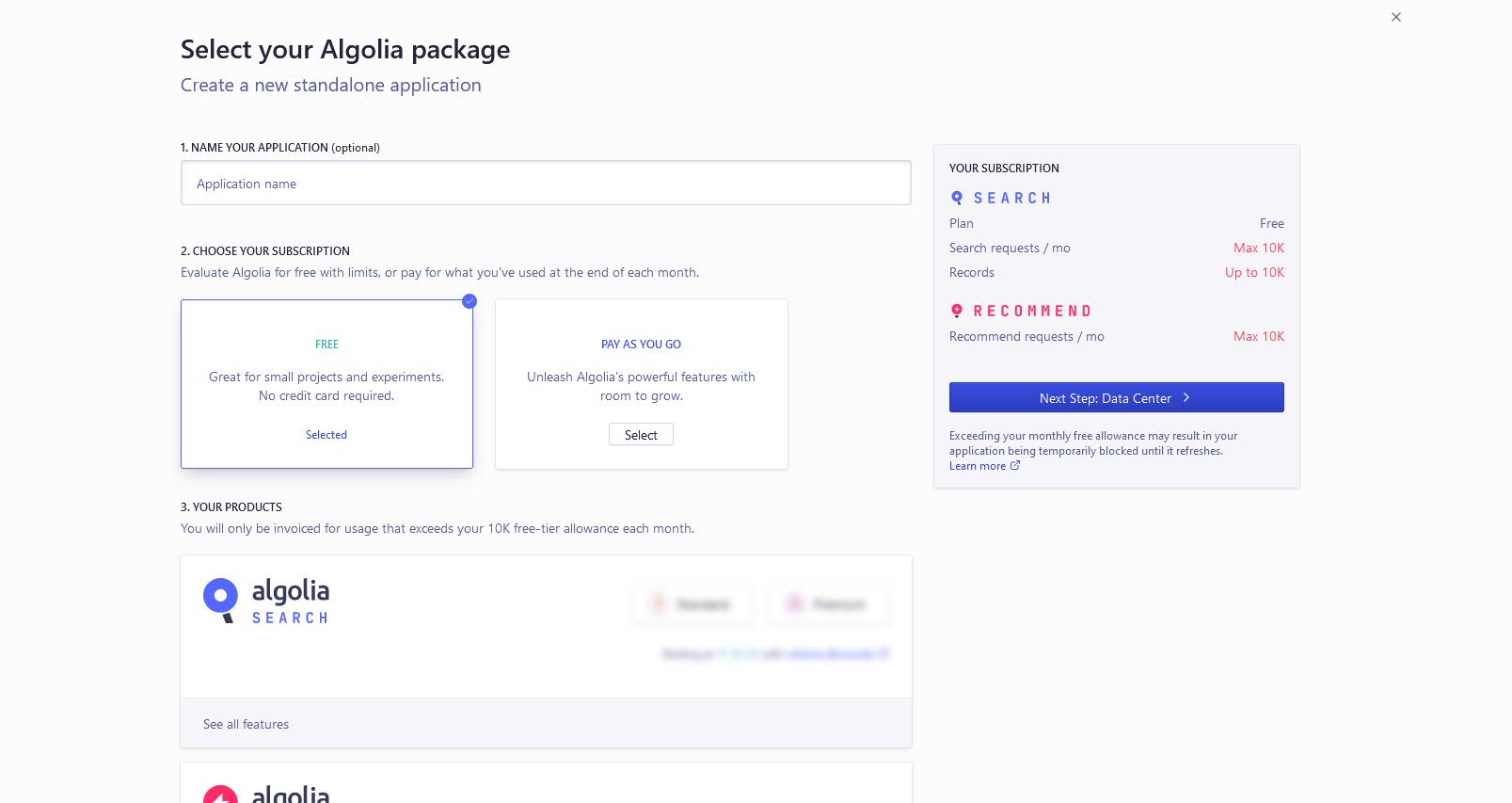Viewport: 1512px width, 803px height.
Task: Click the Selected label on Free plan
Action: [x=326, y=435]
